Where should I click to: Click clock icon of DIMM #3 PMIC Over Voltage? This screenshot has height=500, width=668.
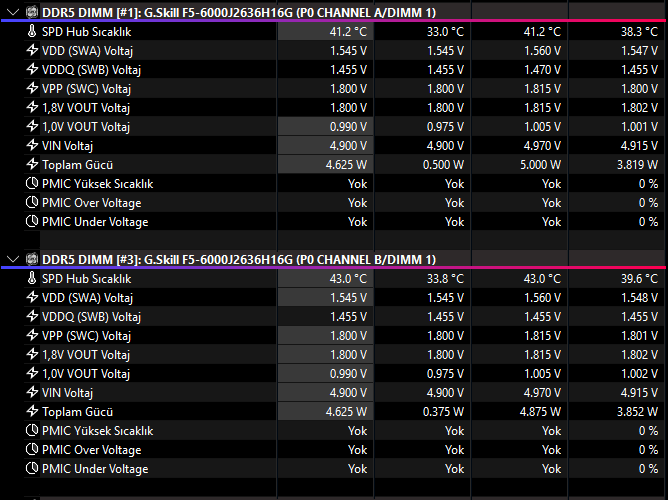32,449
